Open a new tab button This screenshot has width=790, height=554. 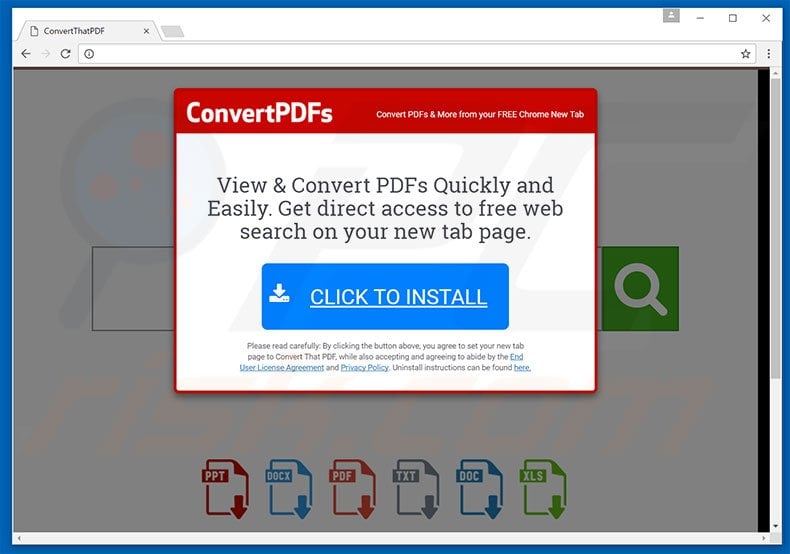[x=173, y=32]
